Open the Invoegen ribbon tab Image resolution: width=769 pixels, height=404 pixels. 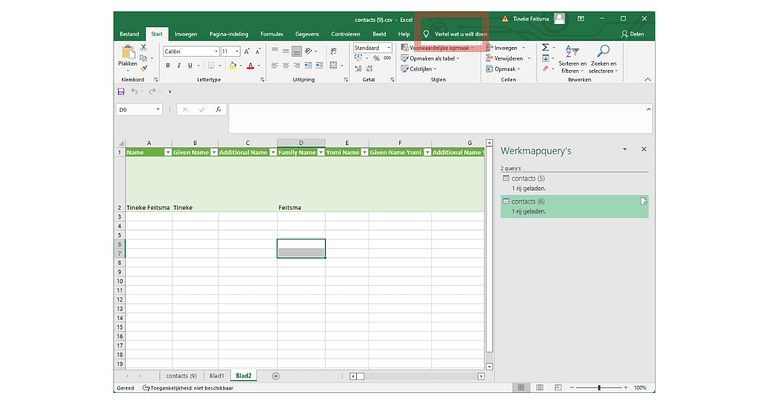click(186, 33)
